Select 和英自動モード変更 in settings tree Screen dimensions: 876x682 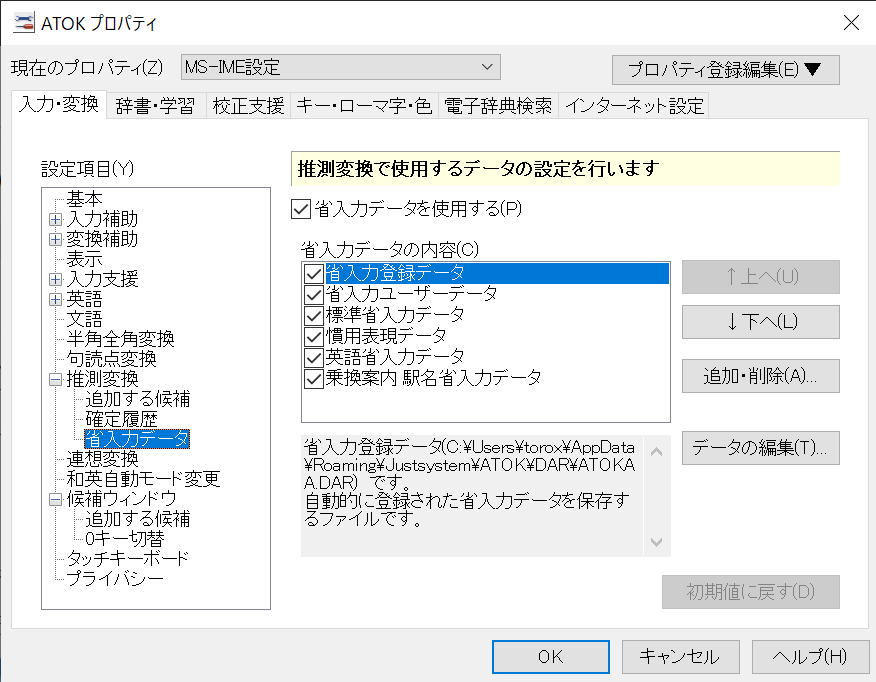coord(143,479)
